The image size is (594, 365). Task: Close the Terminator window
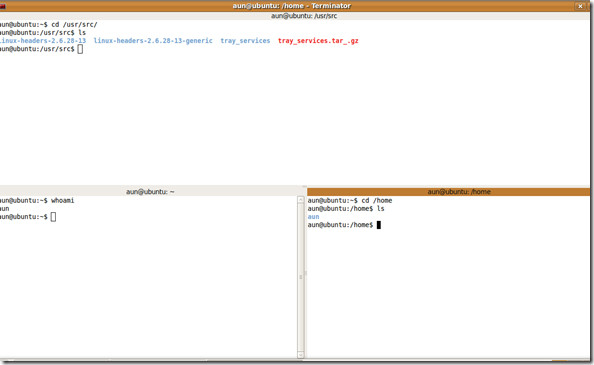click(580, 6)
